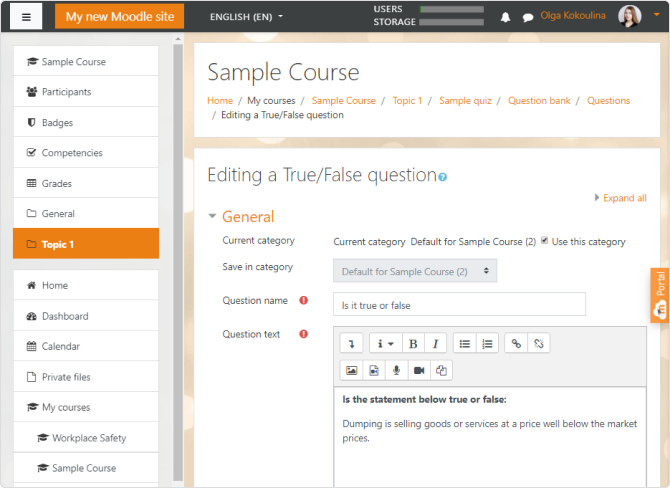Click the Question text required indicator icon
This screenshot has height=488, width=670.
tap(303, 334)
